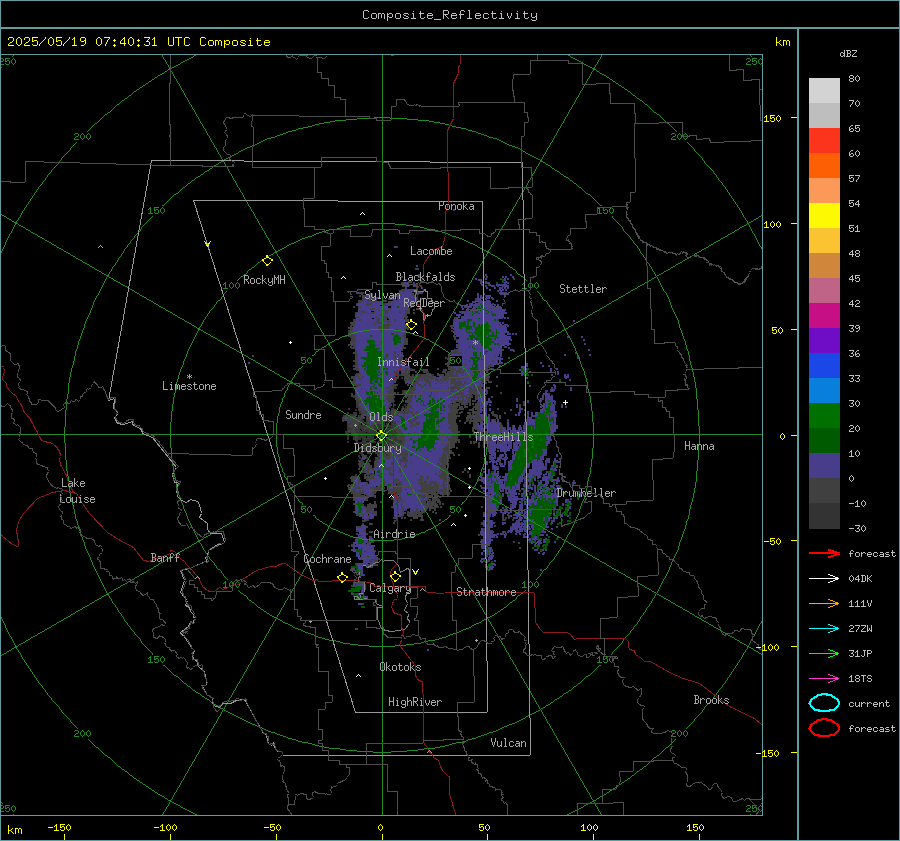Click the yellow diamond marker near RedDeer
The width and height of the screenshot is (900, 841).
411,325
